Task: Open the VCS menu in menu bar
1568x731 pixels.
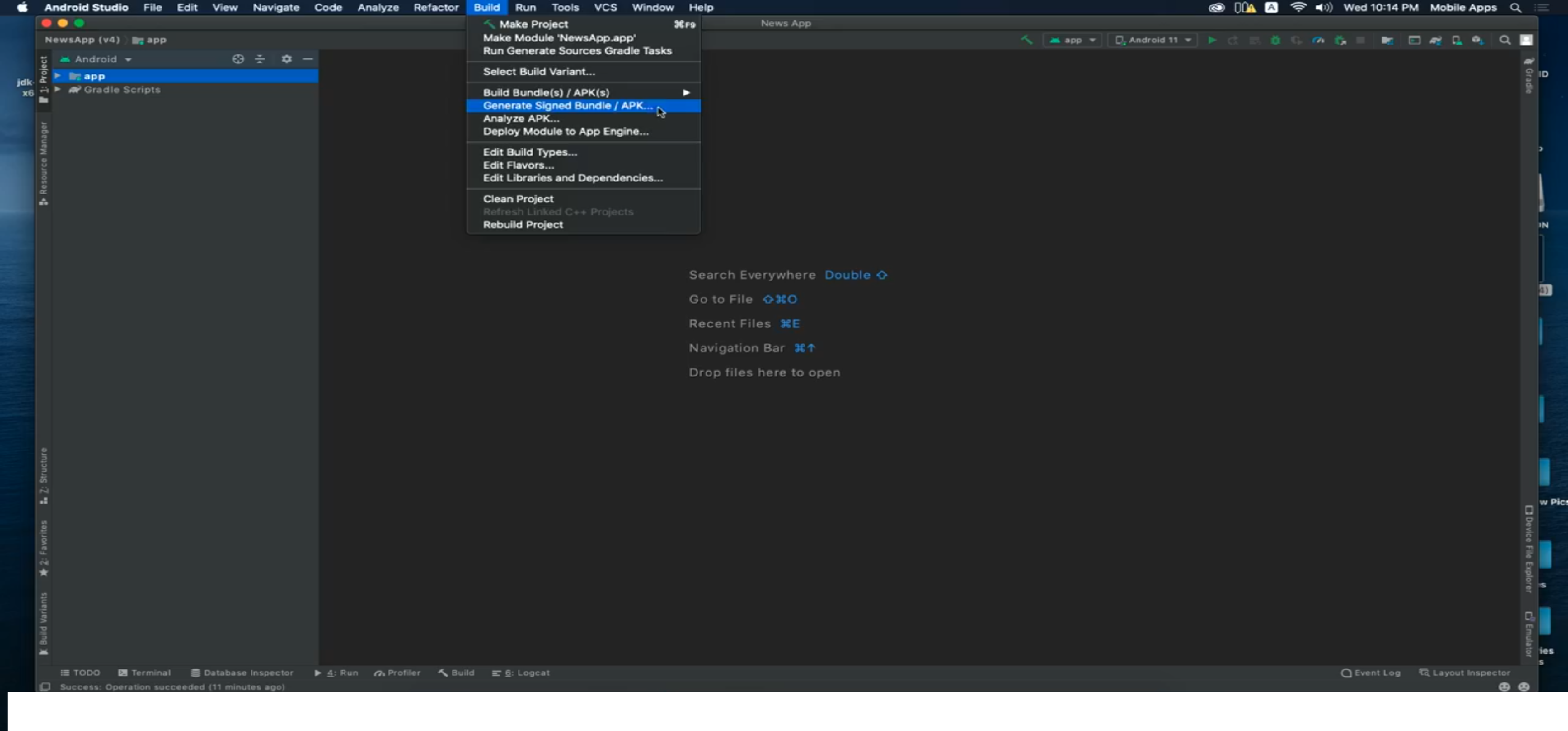Action: click(605, 7)
